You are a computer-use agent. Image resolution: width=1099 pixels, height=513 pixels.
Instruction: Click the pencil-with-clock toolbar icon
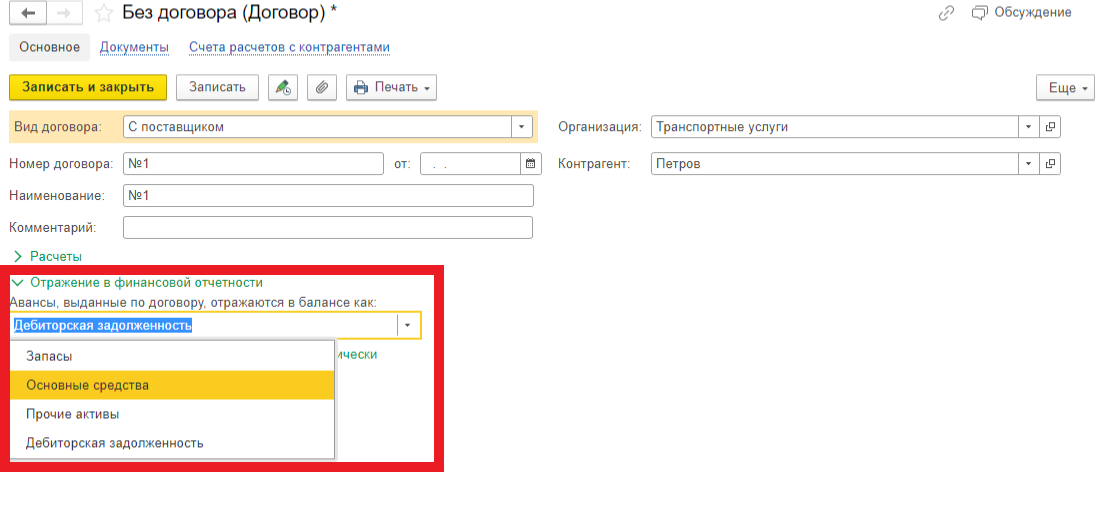click(283, 87)
